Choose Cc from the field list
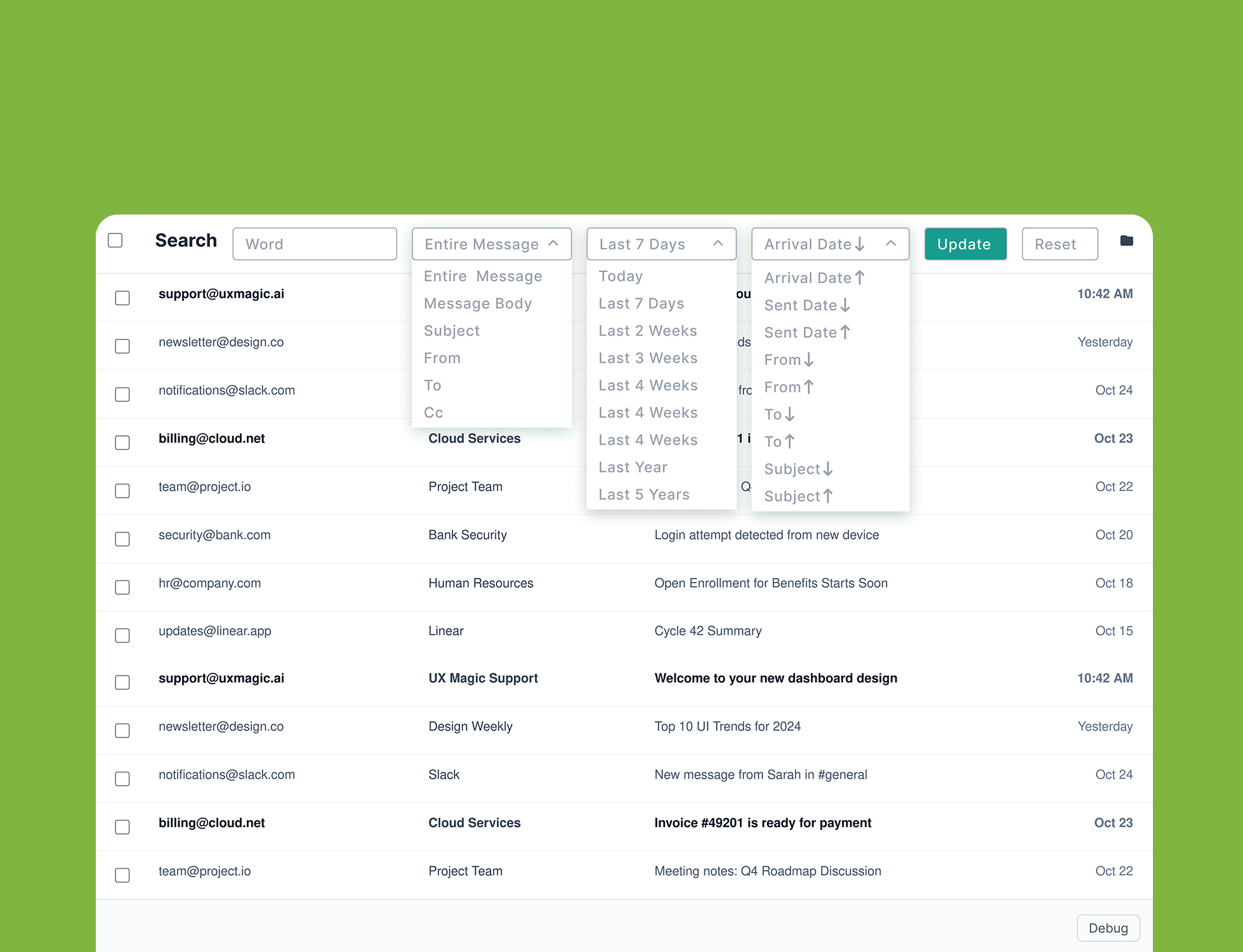This screenshot has width=1243, height=952. point(433,413)
